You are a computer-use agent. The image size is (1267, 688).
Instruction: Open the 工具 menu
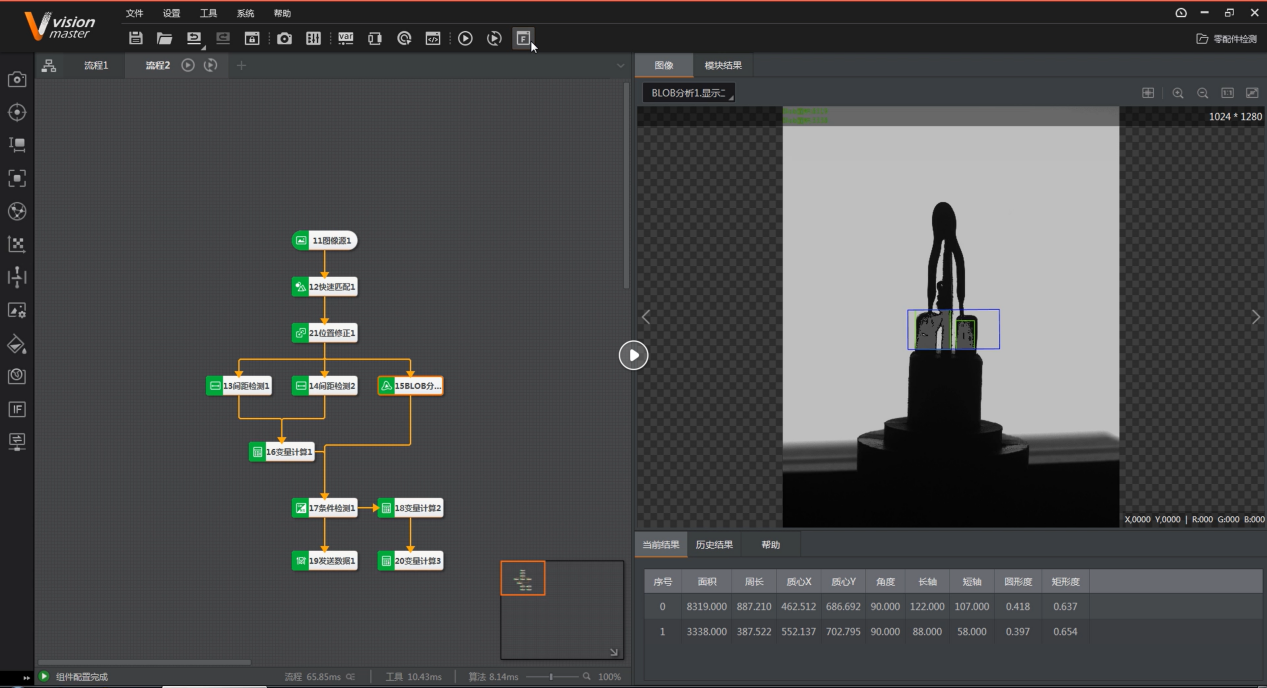click(208, 14)
